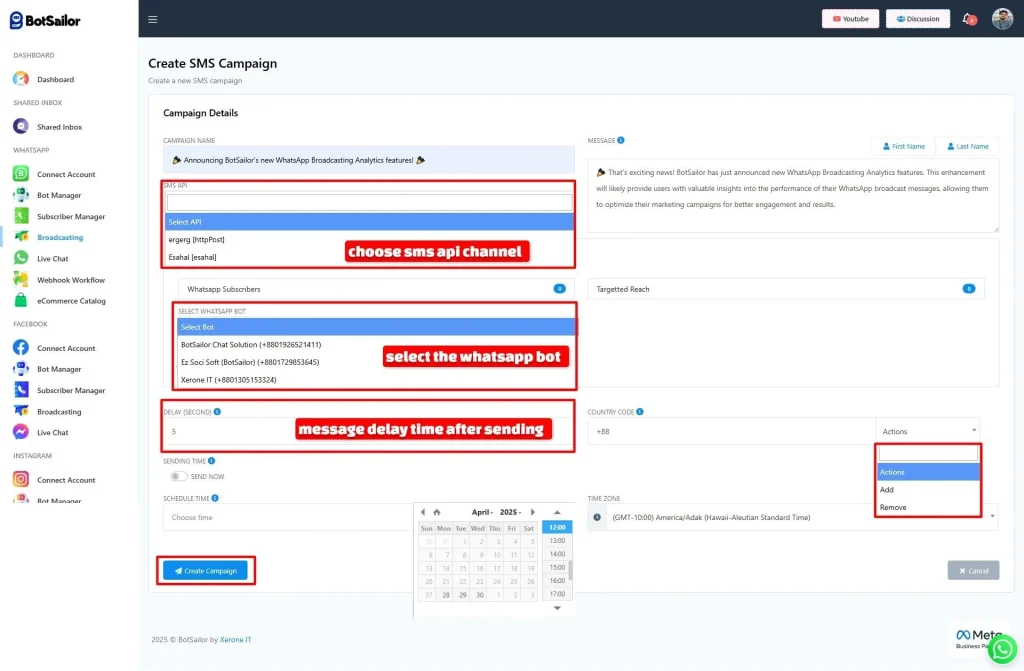Click the Campaign Name input field

(369, 160)
